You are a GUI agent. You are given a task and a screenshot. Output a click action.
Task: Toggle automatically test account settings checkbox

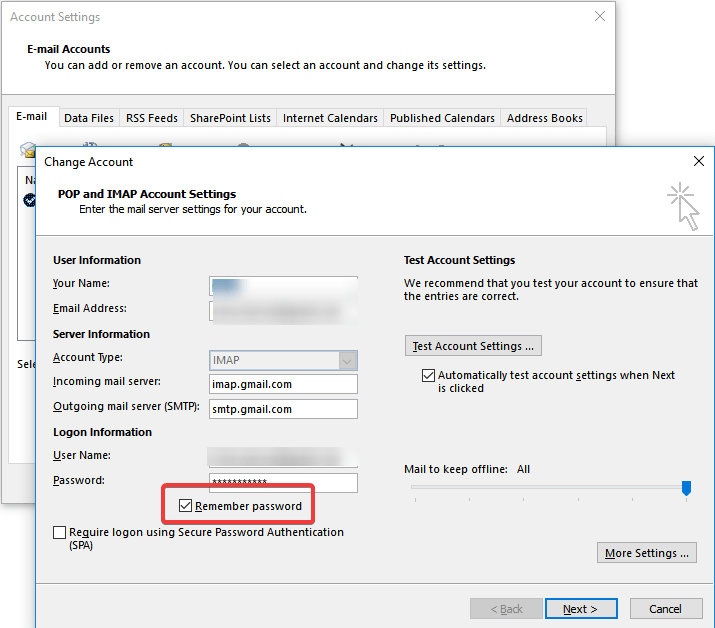tap(428, 375)
